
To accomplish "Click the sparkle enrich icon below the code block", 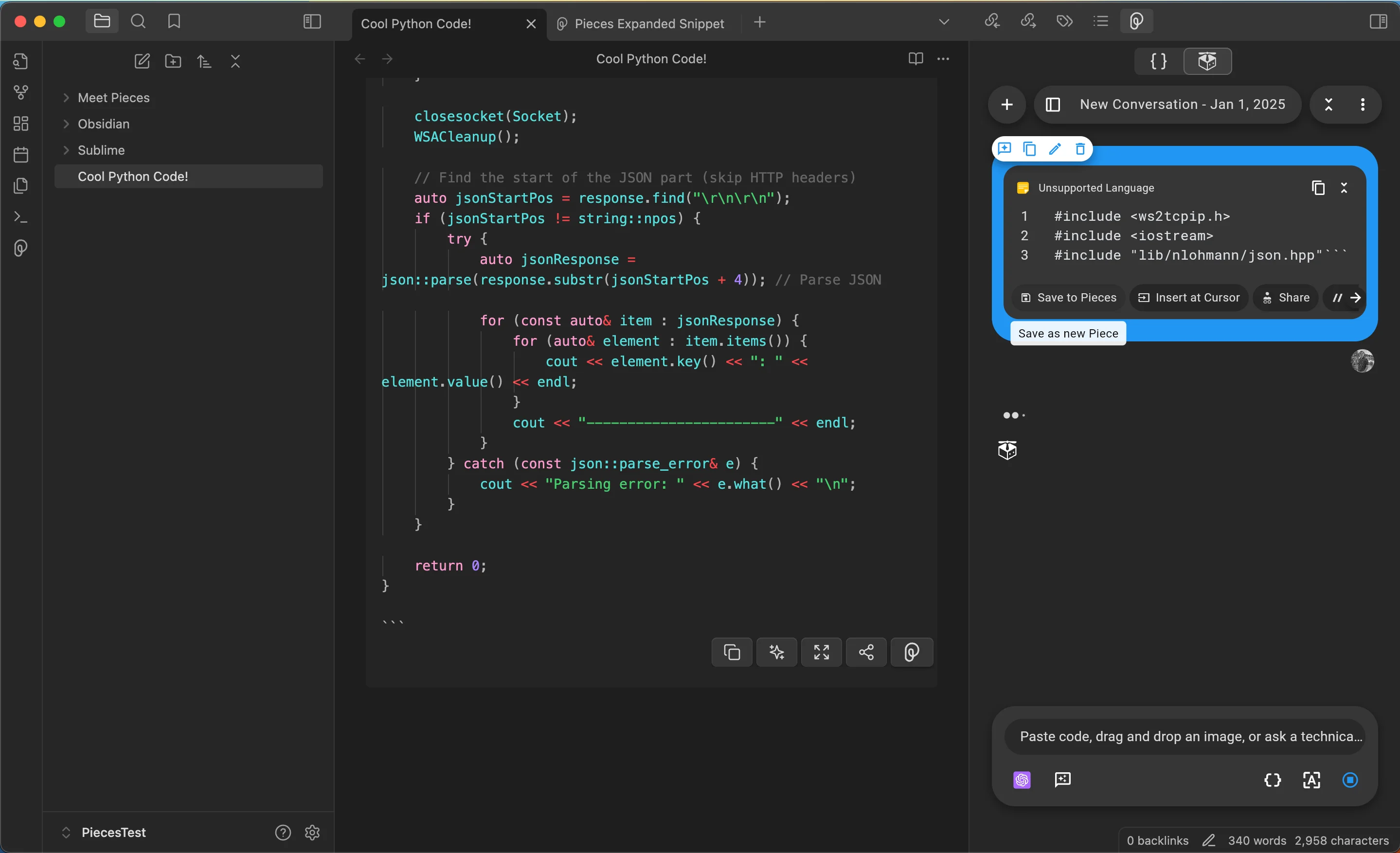I will 776,652.
